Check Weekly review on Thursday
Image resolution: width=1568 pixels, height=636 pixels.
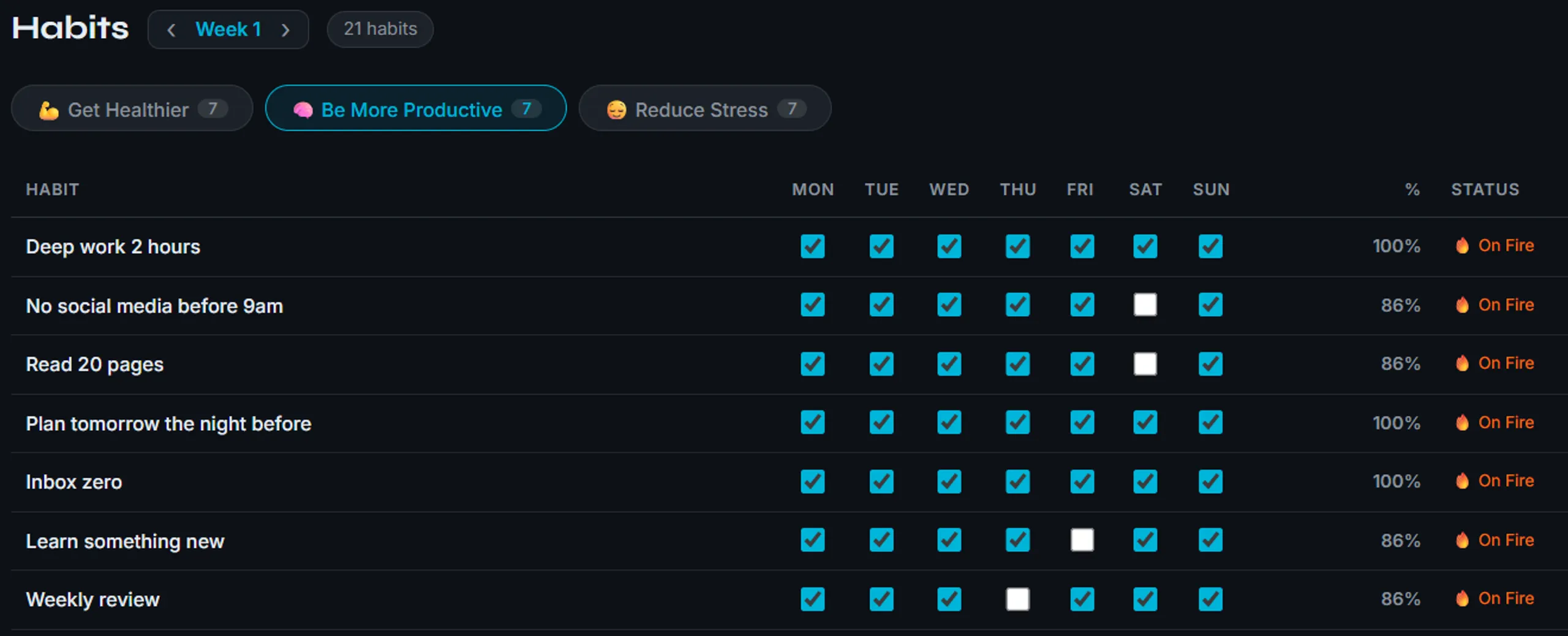click(x=1018, y=599)
